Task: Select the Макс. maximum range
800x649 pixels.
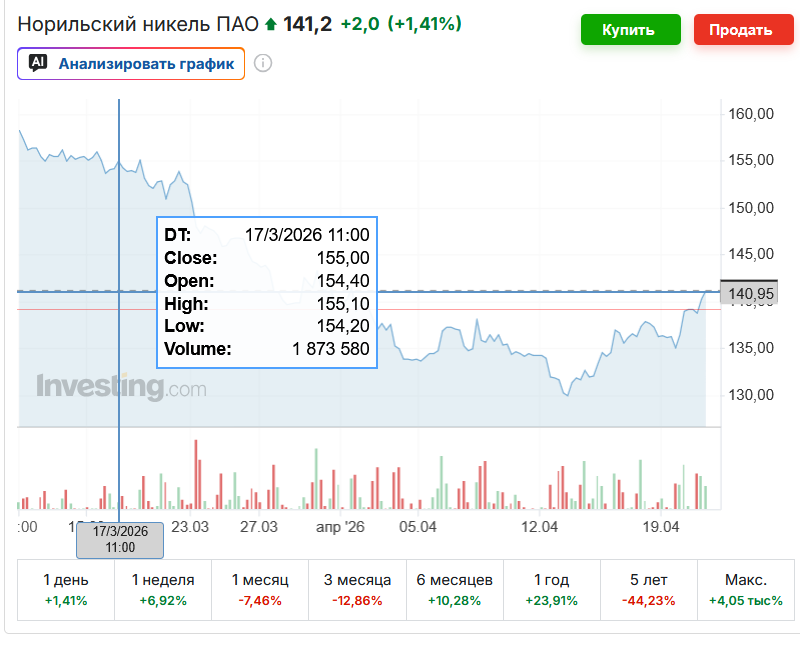Action: pyautogui.click(x=745, y=590)
